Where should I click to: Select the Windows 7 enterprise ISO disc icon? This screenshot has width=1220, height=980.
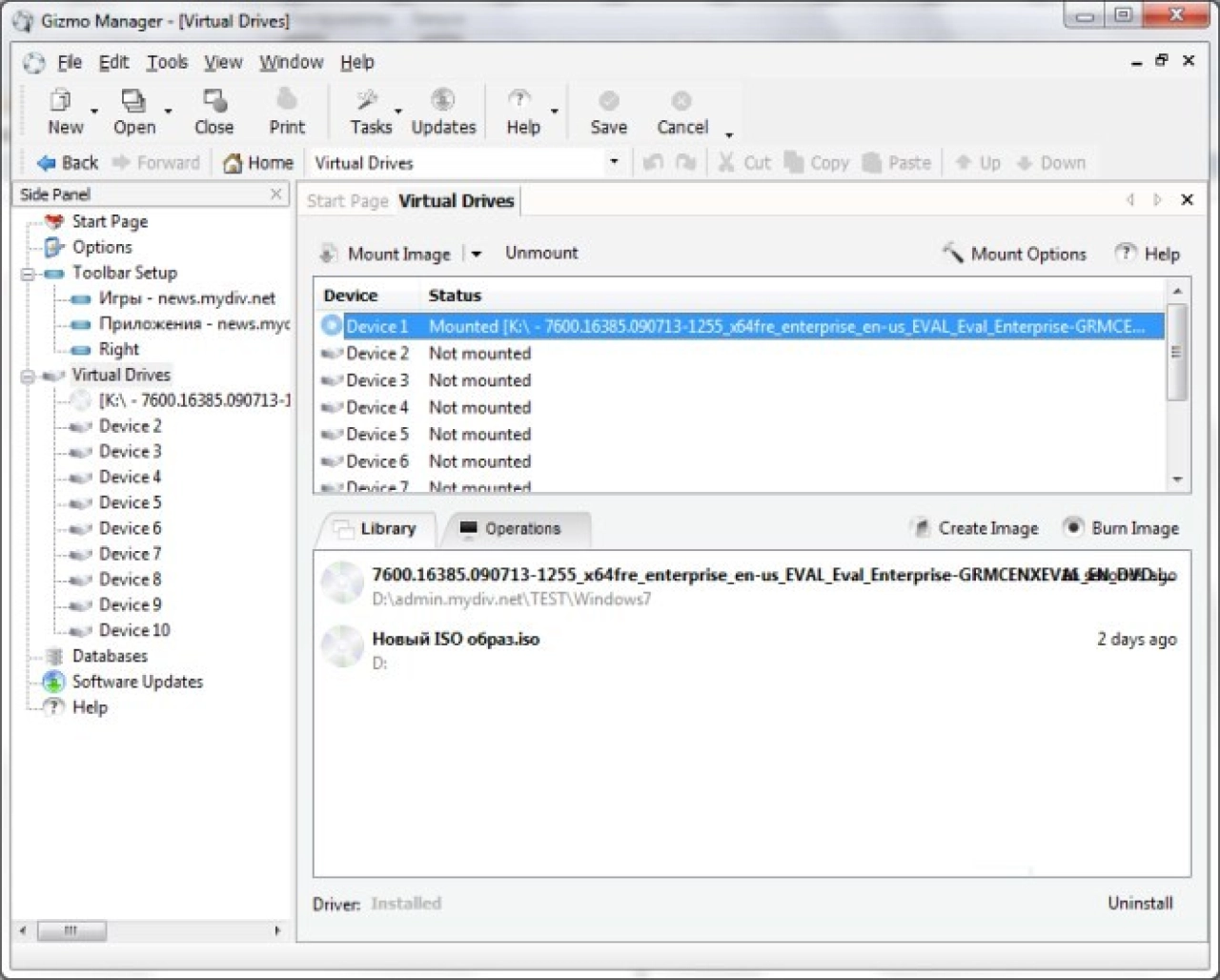[x=341, y=582]
